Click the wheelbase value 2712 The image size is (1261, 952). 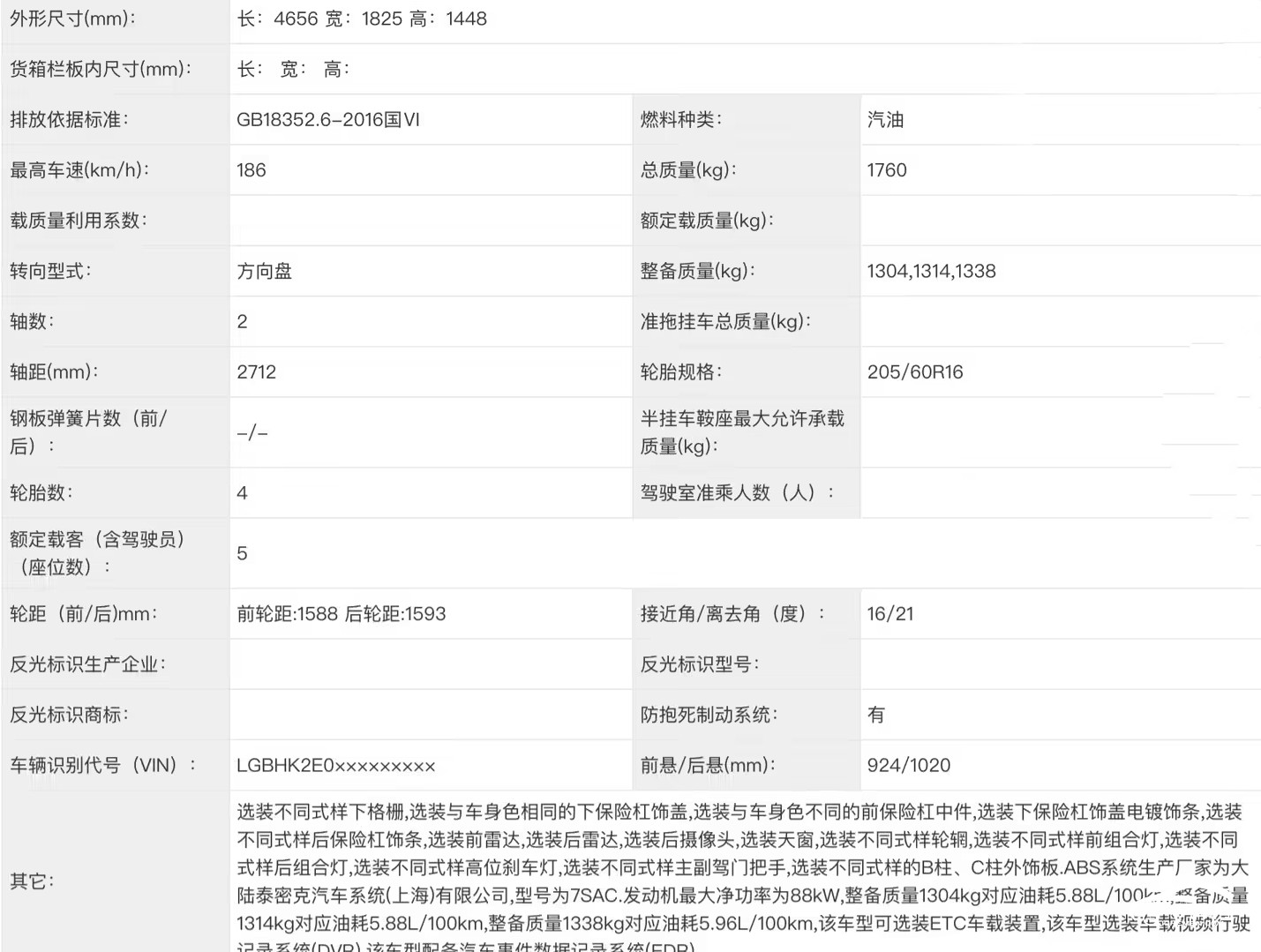coord(257,372)
